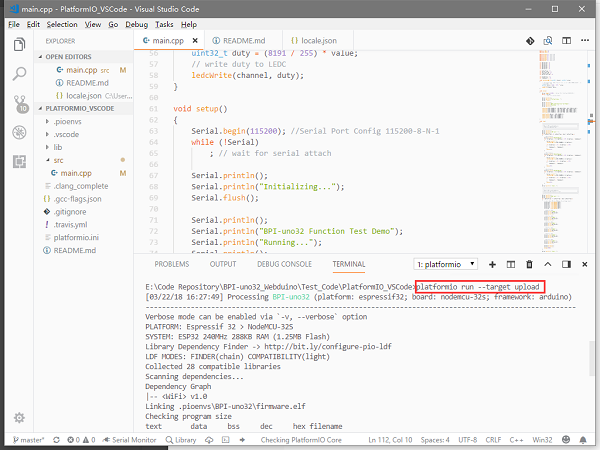Open the Extensions view
This screenshot has height=450, width=600.
[20, 161]
